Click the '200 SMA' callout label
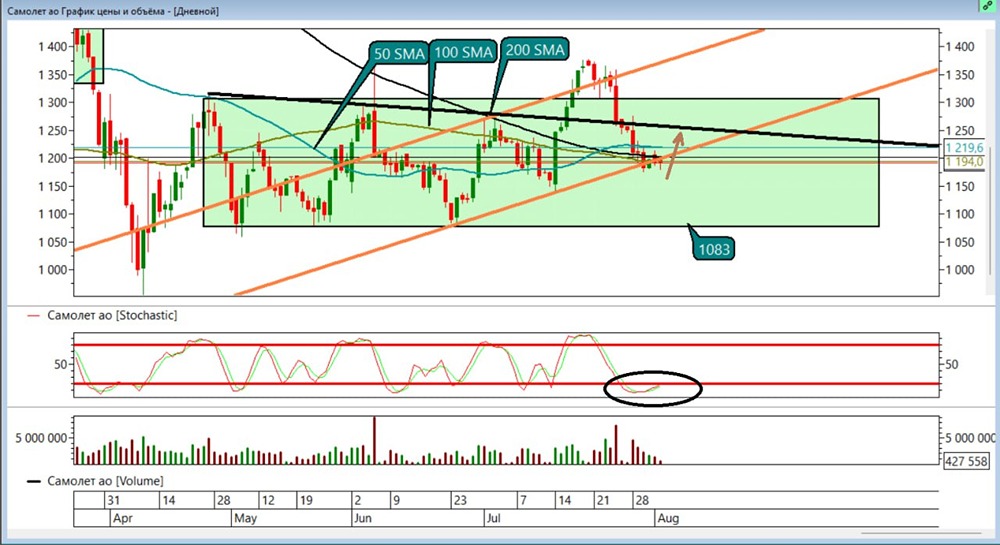 pos(534,50)
